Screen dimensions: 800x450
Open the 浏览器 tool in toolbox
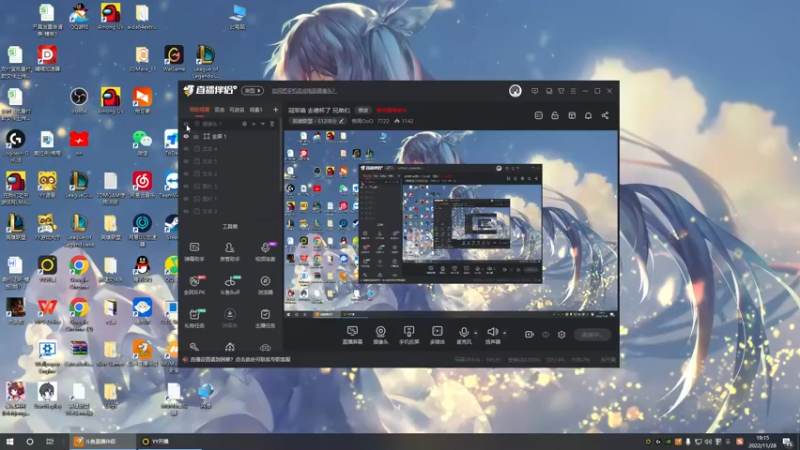265,285
